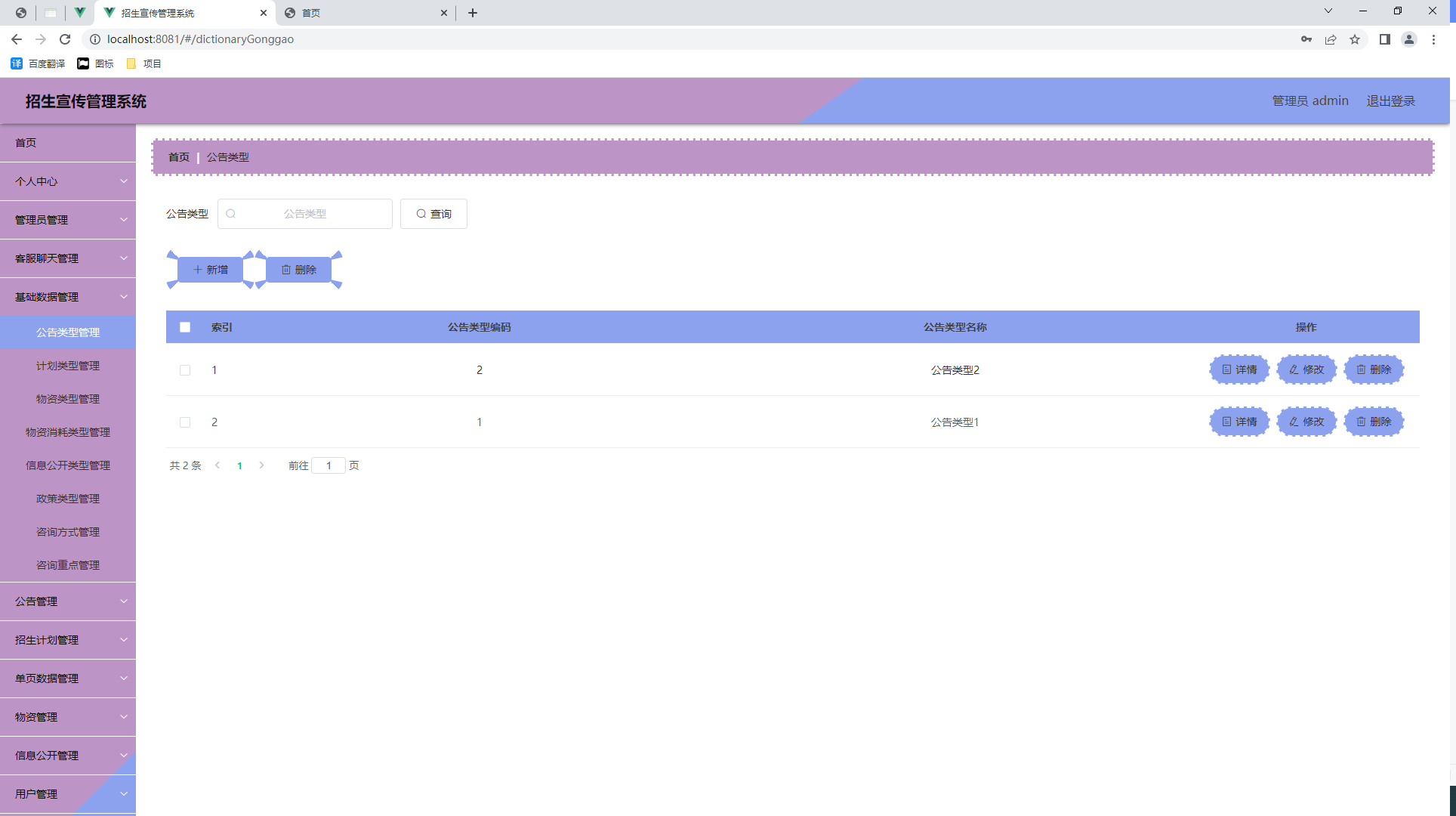Click the browser address bar URL
The image size is (1456, 816).
[x=200, y=39]
